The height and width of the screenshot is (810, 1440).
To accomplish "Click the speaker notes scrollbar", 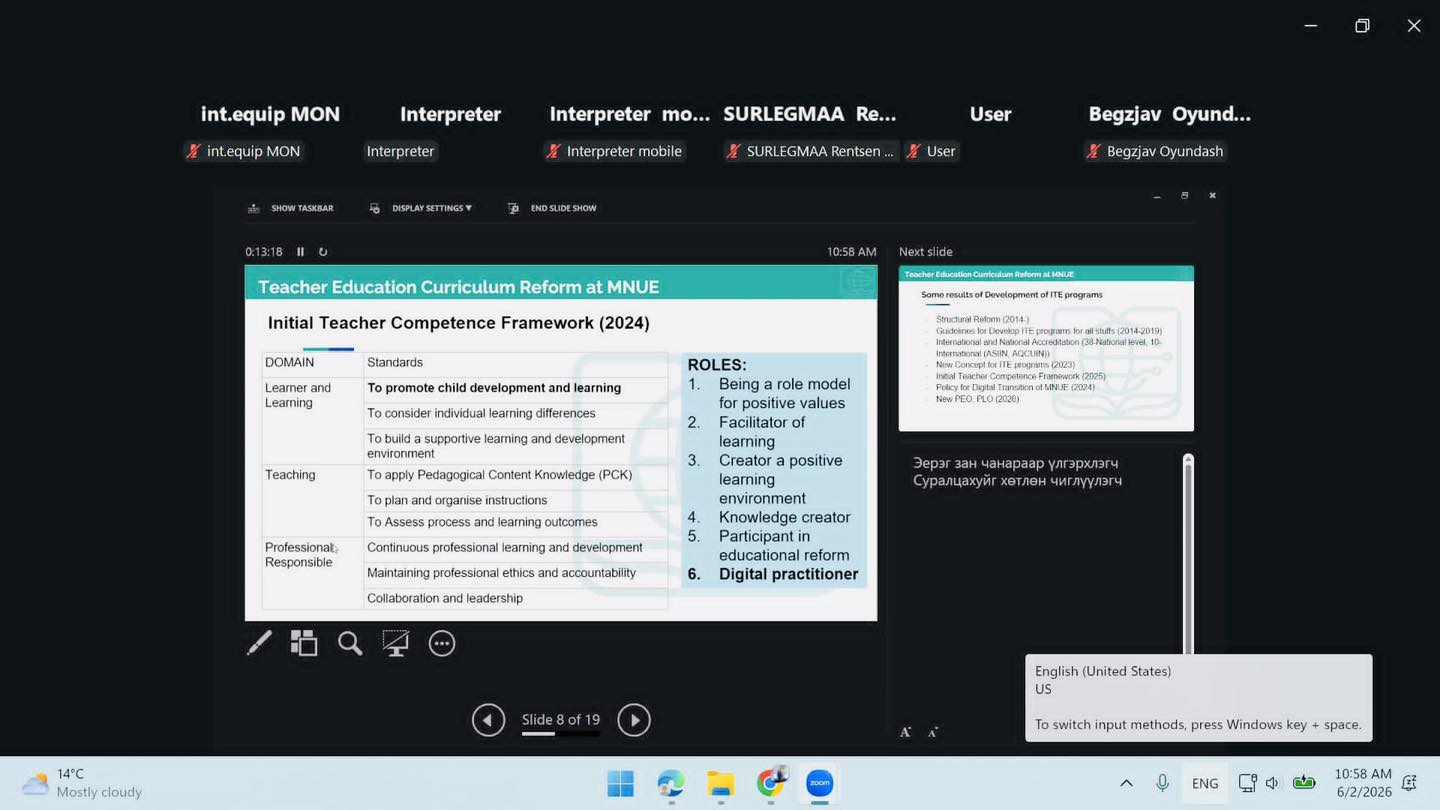I will [1188, 555].
